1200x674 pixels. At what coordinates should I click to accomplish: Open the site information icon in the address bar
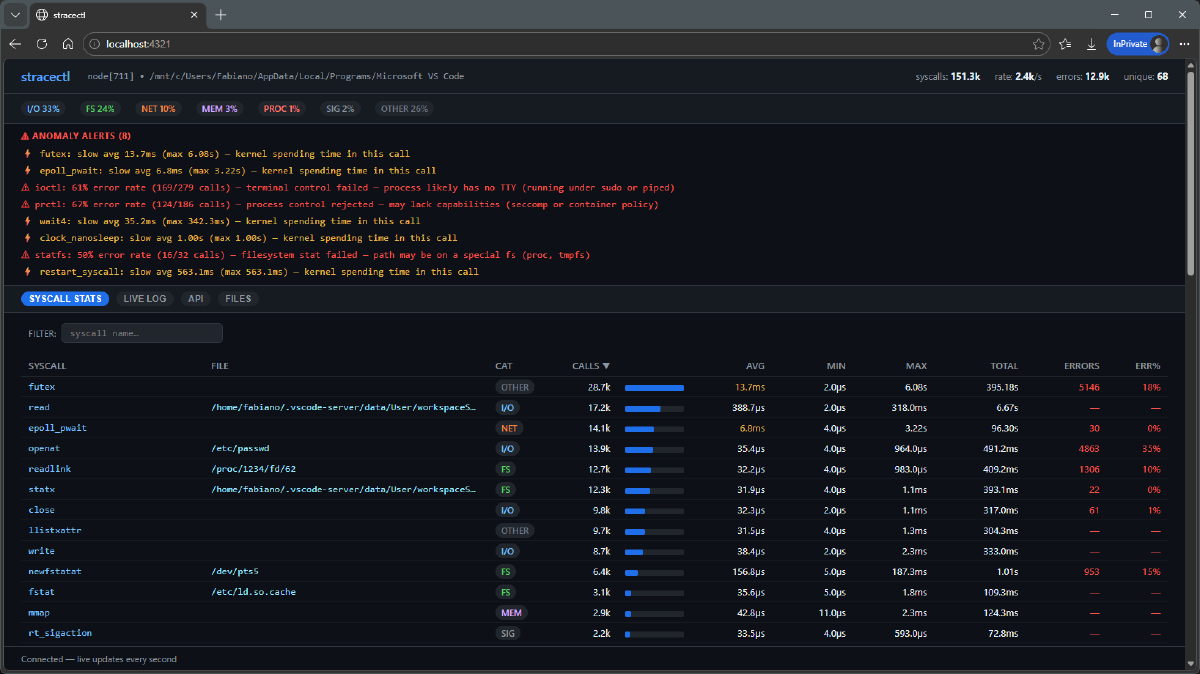(x=95, y=44)
